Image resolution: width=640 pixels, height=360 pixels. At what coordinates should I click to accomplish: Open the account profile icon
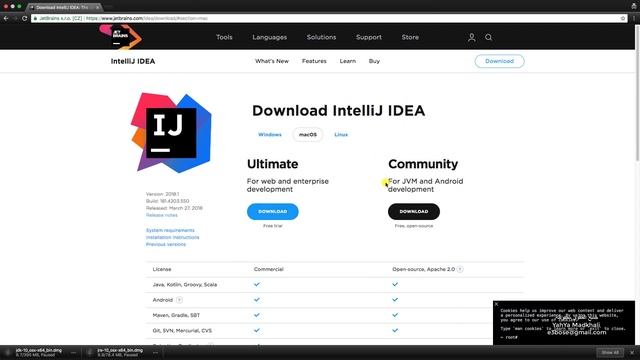tap(471, 38)
